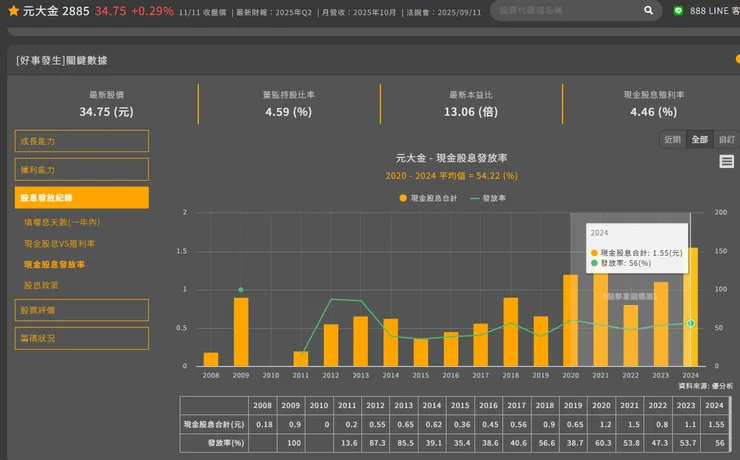Expand the 獲利能力 section
Image resolution: width=740 pixels, height=460 pixels.
pyautogui.click(x=82, y=169)
